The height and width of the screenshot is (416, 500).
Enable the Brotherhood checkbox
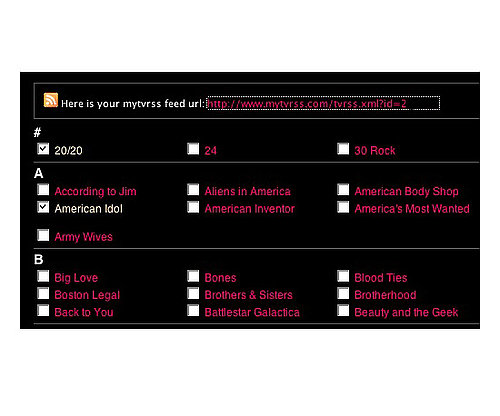pos(343,293)
